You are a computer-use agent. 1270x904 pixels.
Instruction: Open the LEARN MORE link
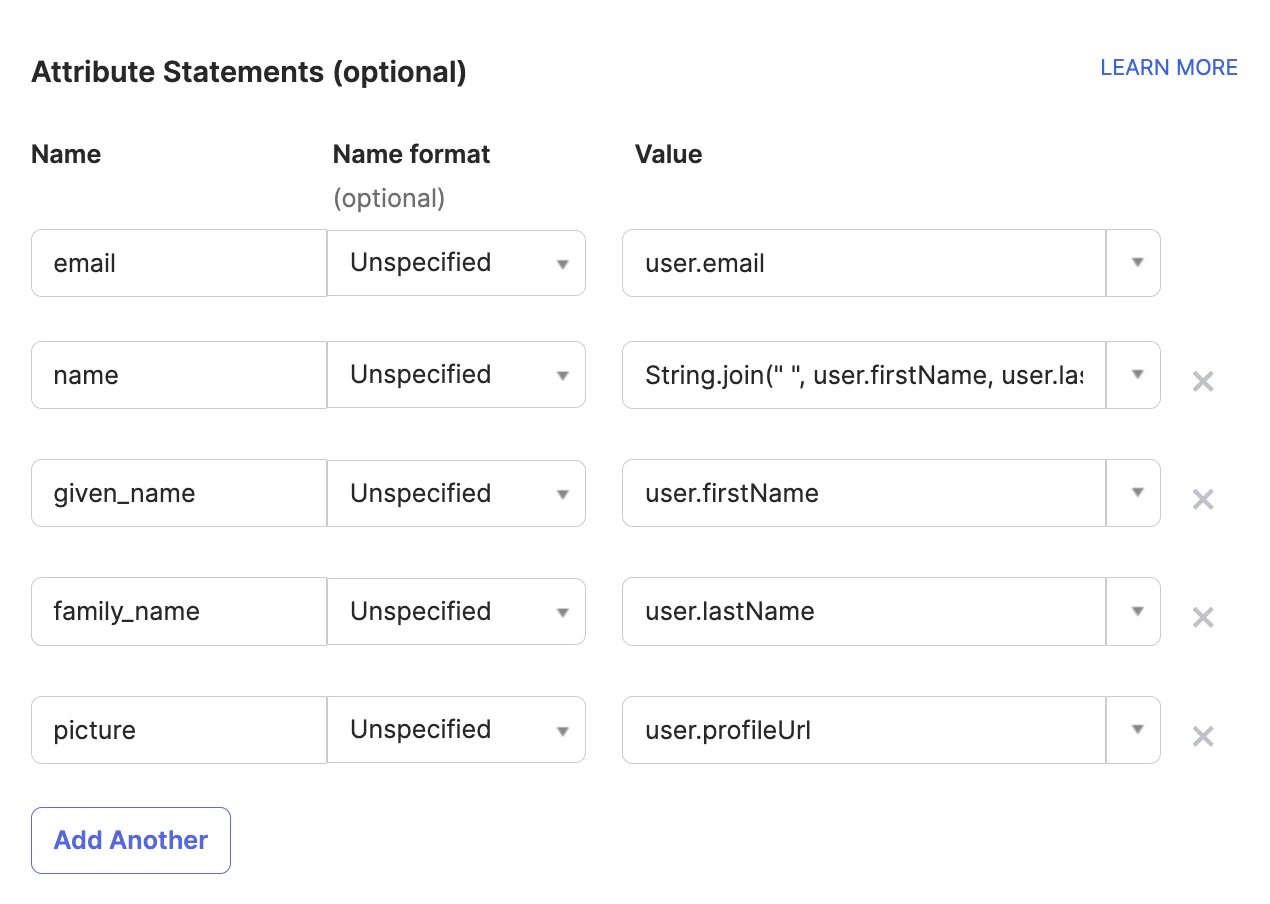pyautogui.click(x=1168, y=68)
